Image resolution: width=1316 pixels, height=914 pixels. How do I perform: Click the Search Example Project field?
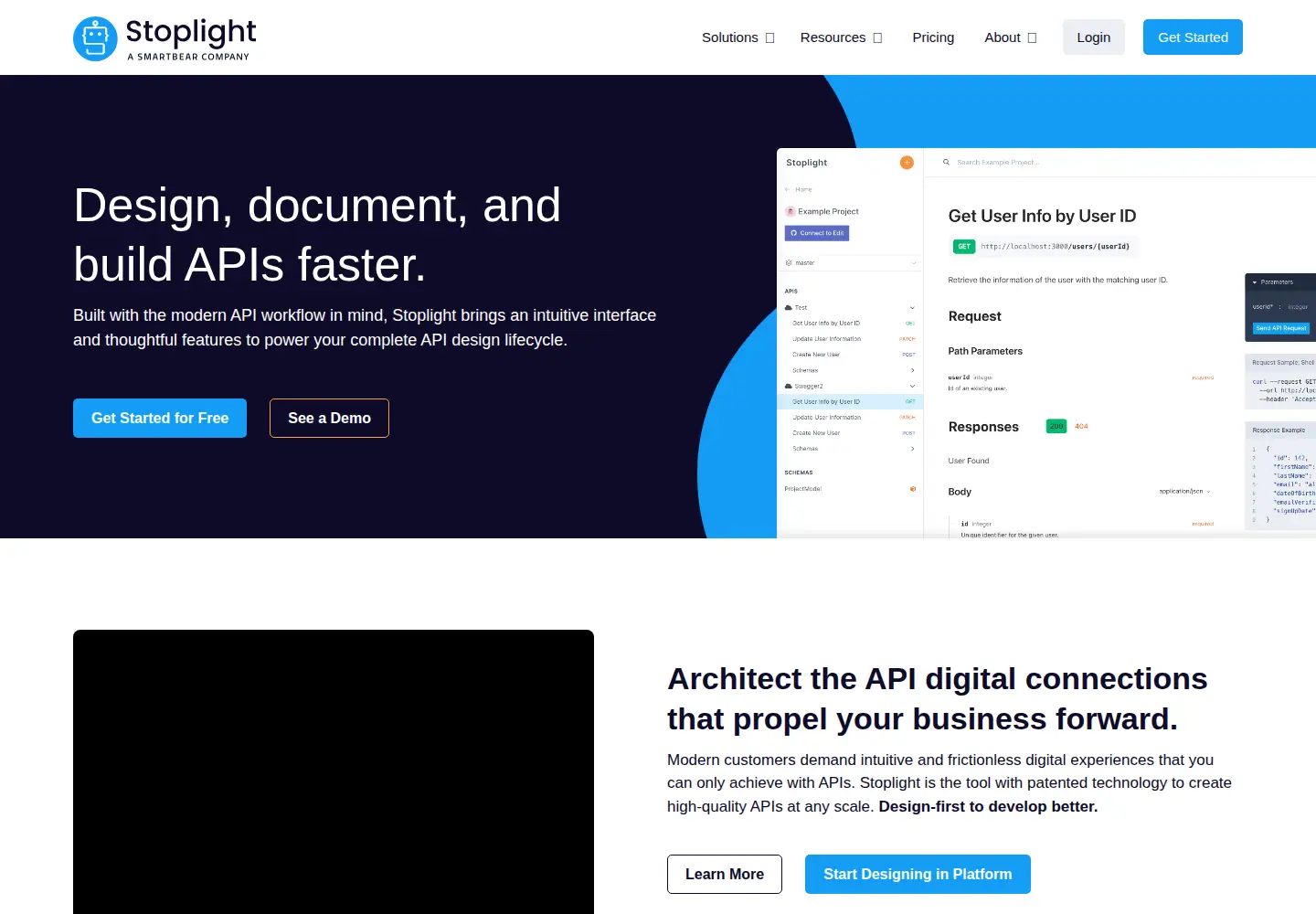click(x=998, y=163)
